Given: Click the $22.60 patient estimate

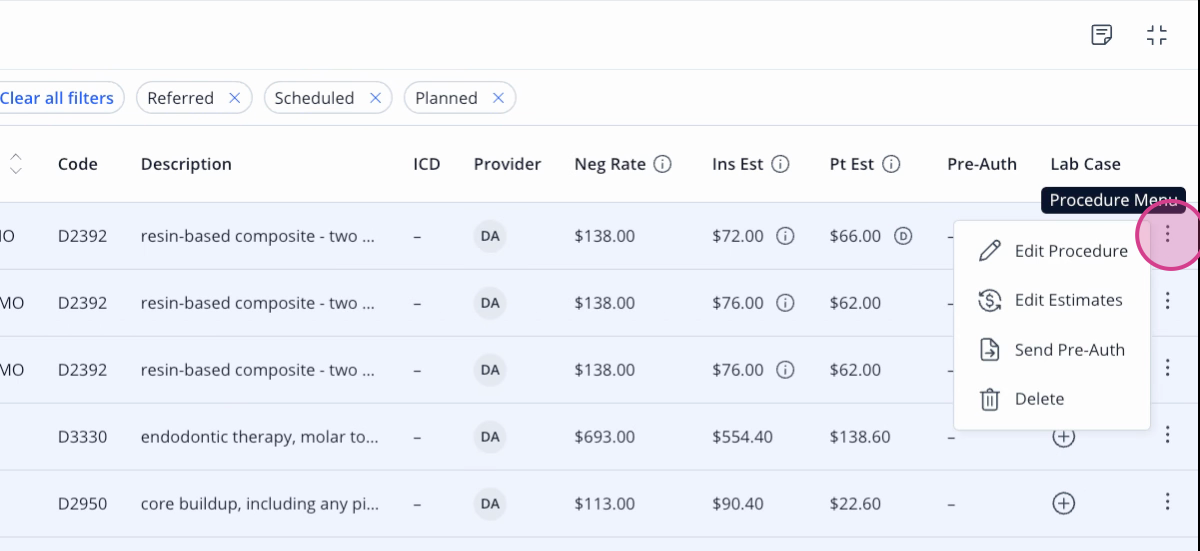Looking at the screenshot, I should 856,504.
